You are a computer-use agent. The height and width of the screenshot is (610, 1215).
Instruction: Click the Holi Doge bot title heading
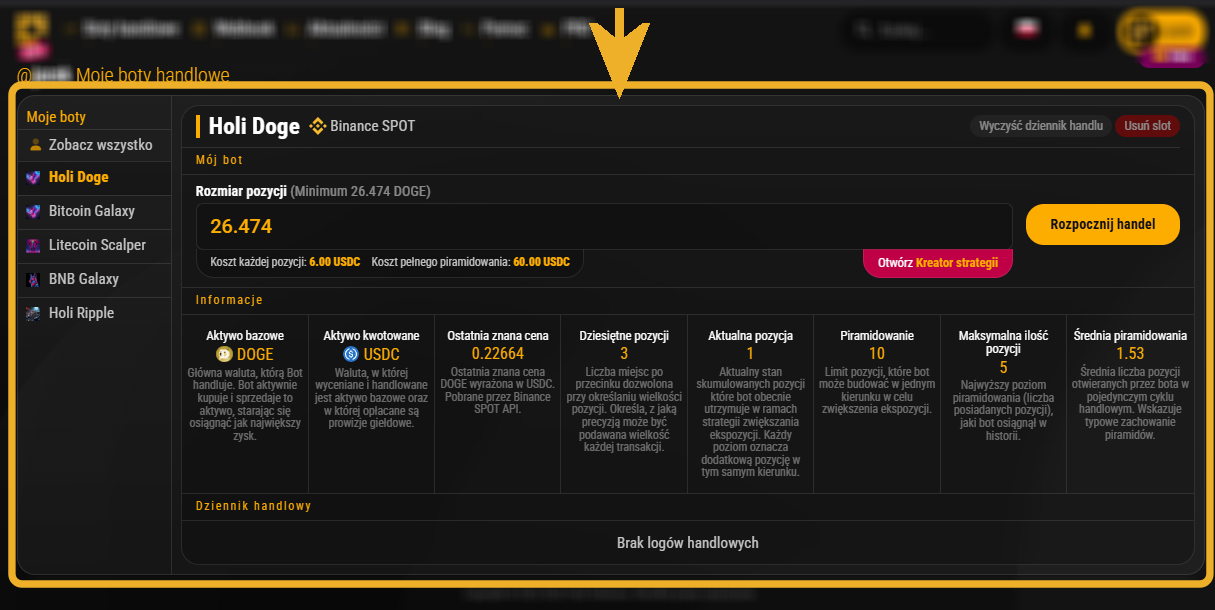click(254, 126)
